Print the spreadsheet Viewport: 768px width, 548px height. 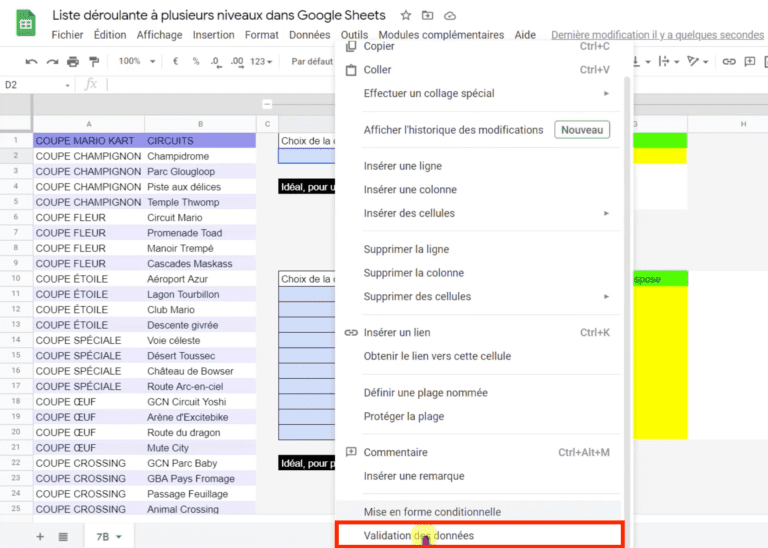[73, 61]
